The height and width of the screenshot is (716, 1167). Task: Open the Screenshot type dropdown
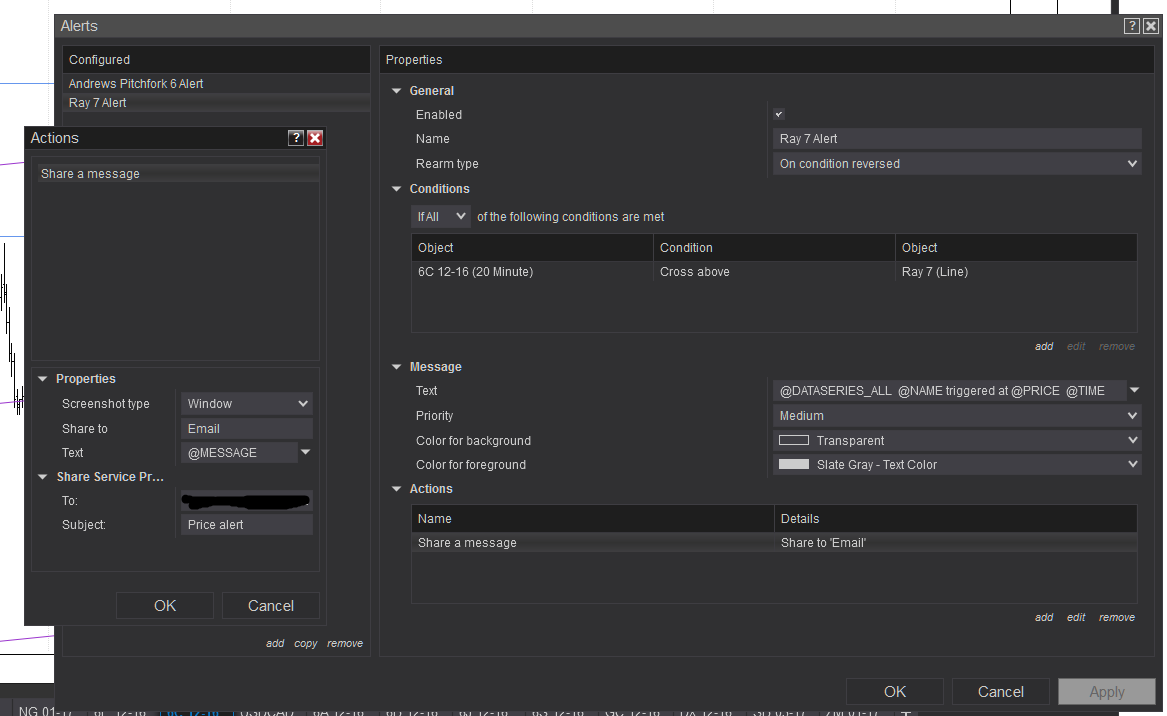pyautogui.click(x=246, y=403)
